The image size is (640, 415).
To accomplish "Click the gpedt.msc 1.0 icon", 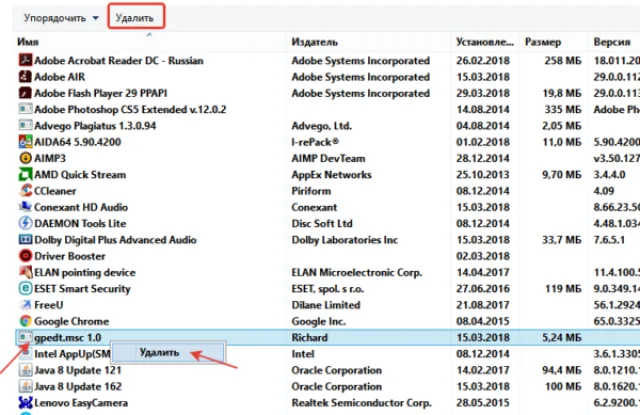I will (x=25, y=337).
